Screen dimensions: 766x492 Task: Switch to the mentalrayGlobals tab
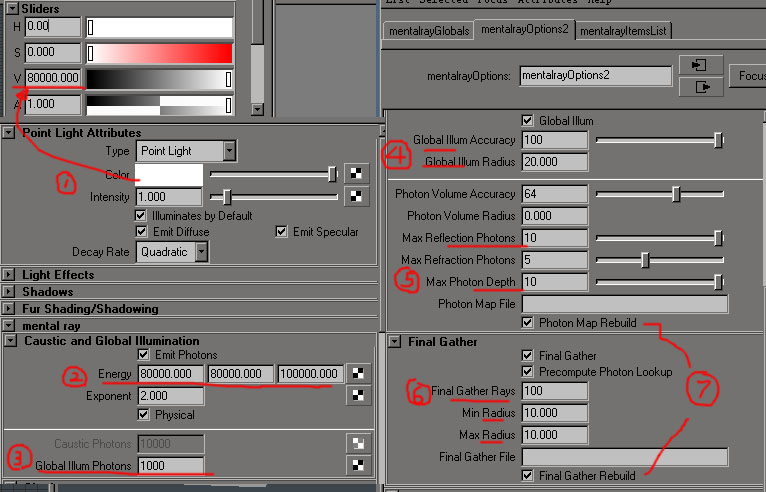429,31
